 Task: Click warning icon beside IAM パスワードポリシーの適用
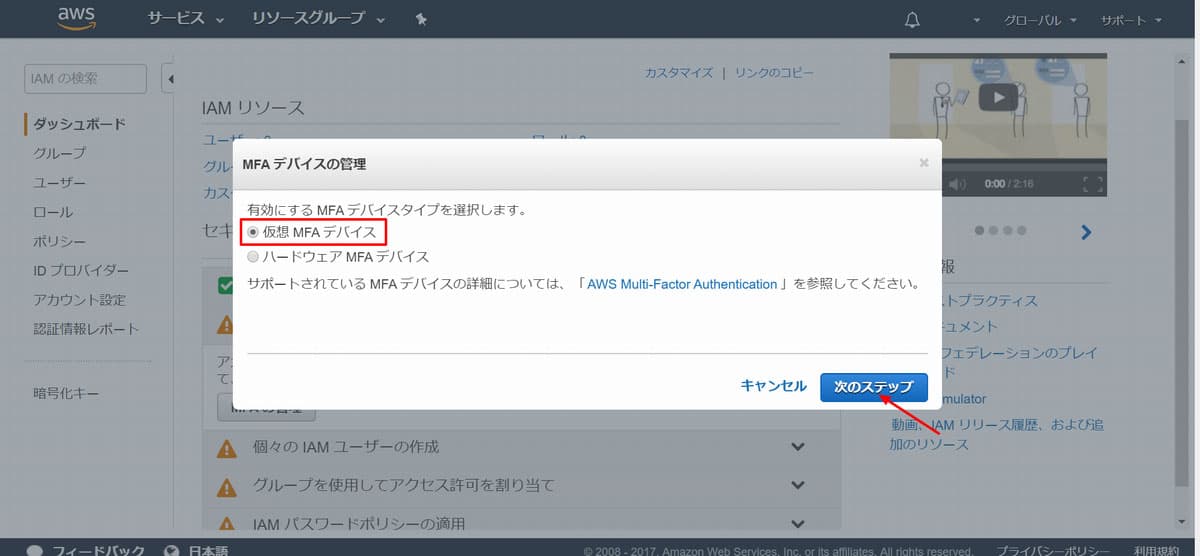tap(227, 524)
